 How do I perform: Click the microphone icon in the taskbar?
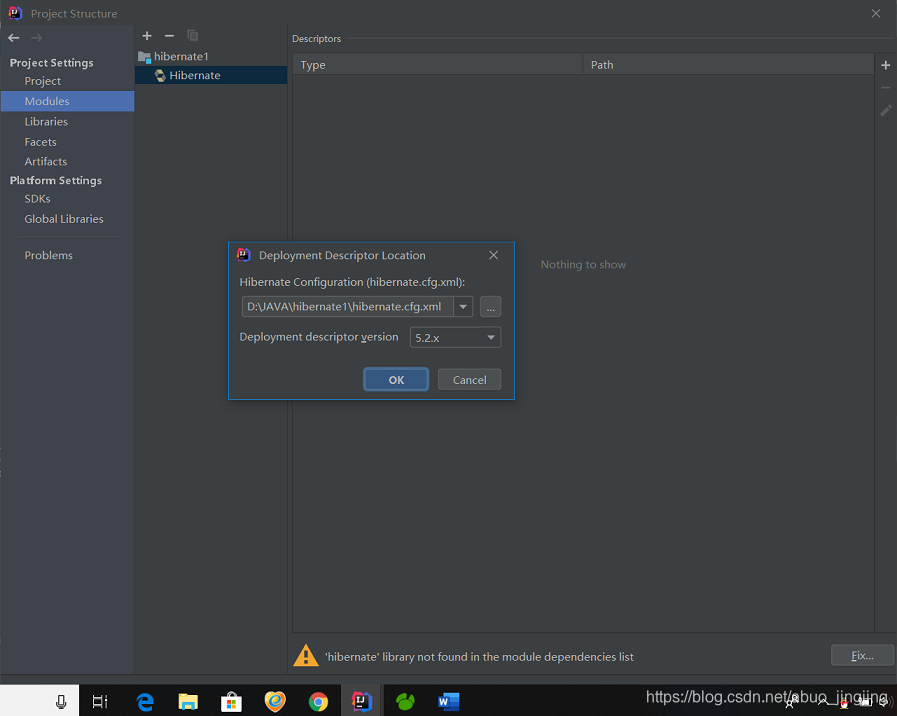click(61, 702)
